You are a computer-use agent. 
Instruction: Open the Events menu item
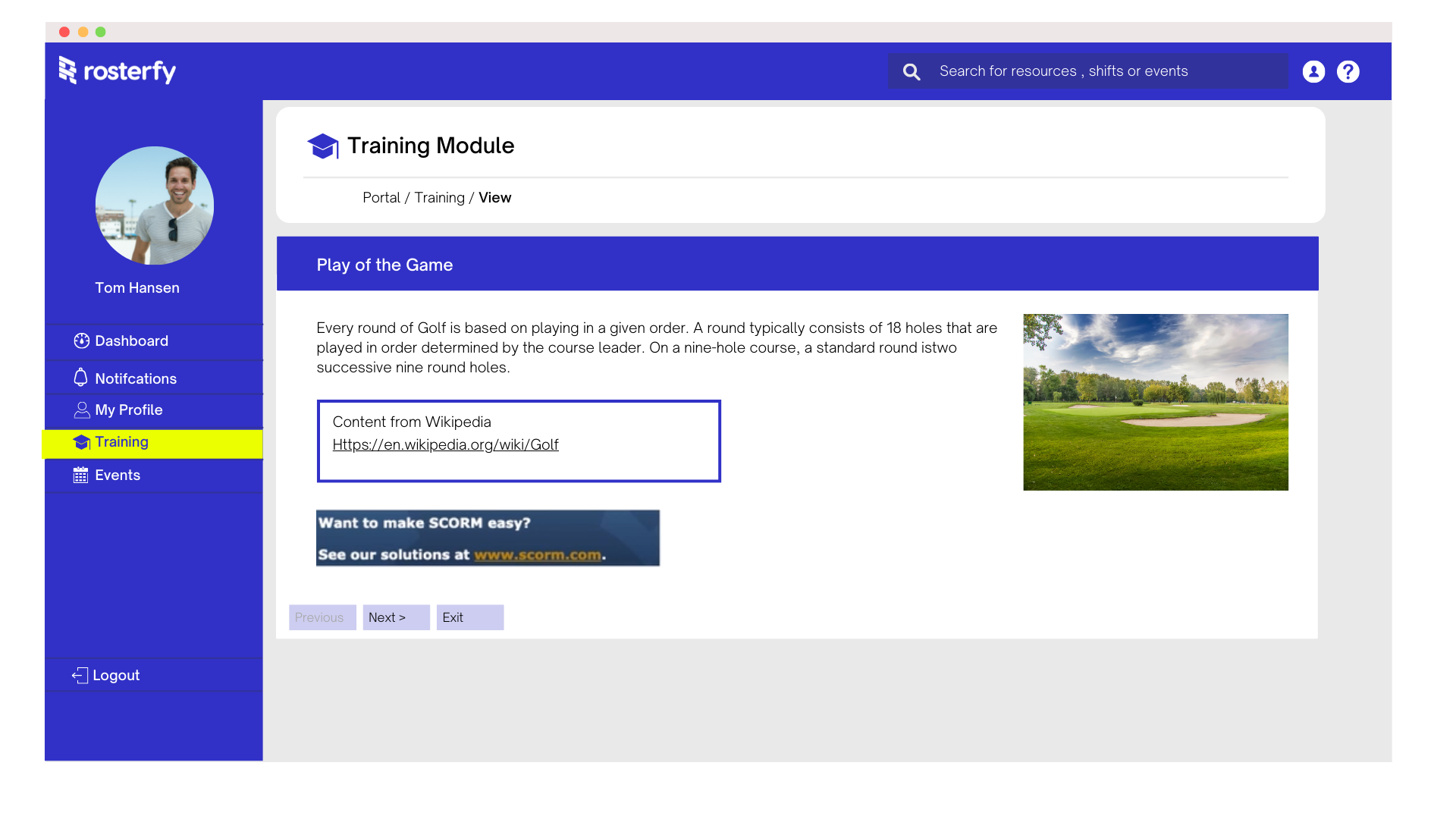(x=154, y=475)
